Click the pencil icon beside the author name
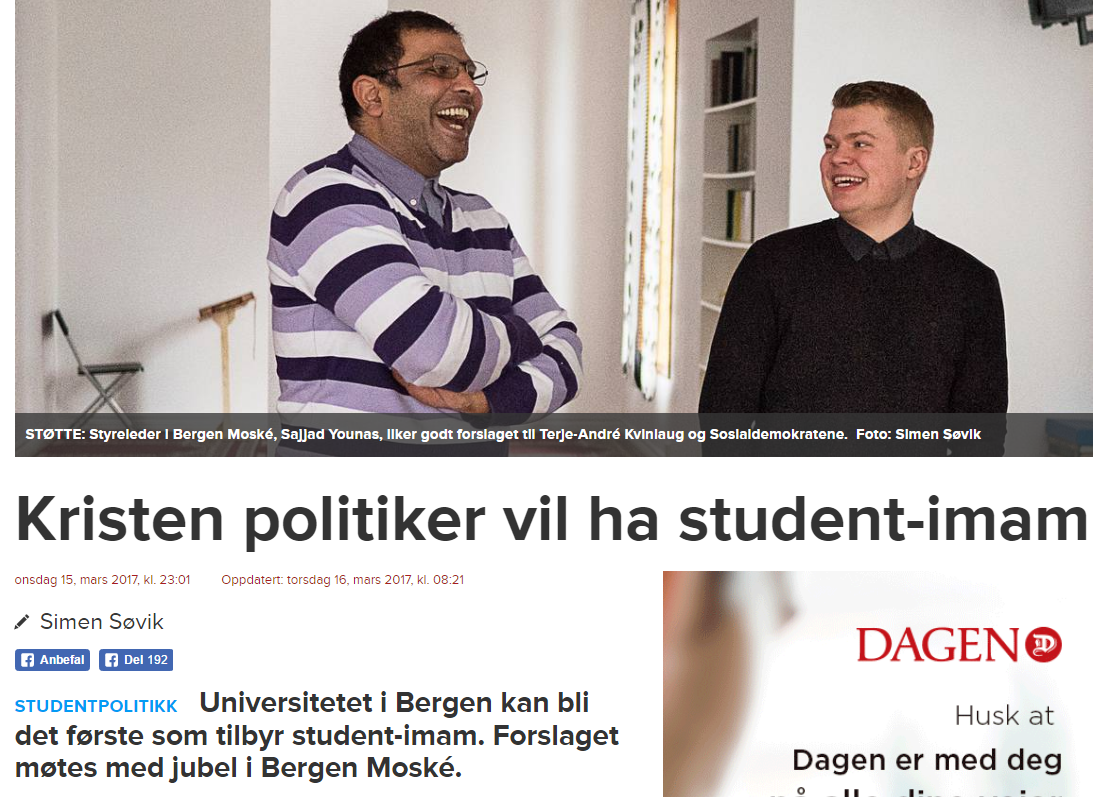 tap(22, 622)
